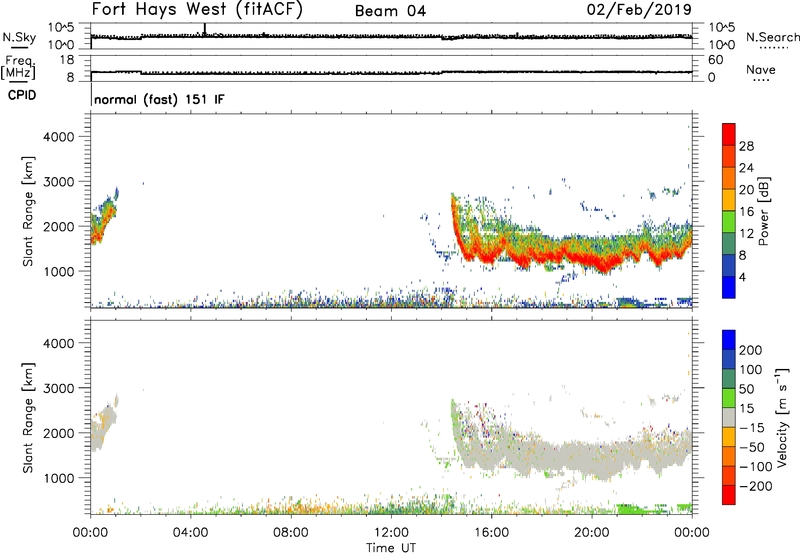This screenshot has width=800, height=554.
Task: Click the velocity colorbar title in m/s
Action: 782,418
